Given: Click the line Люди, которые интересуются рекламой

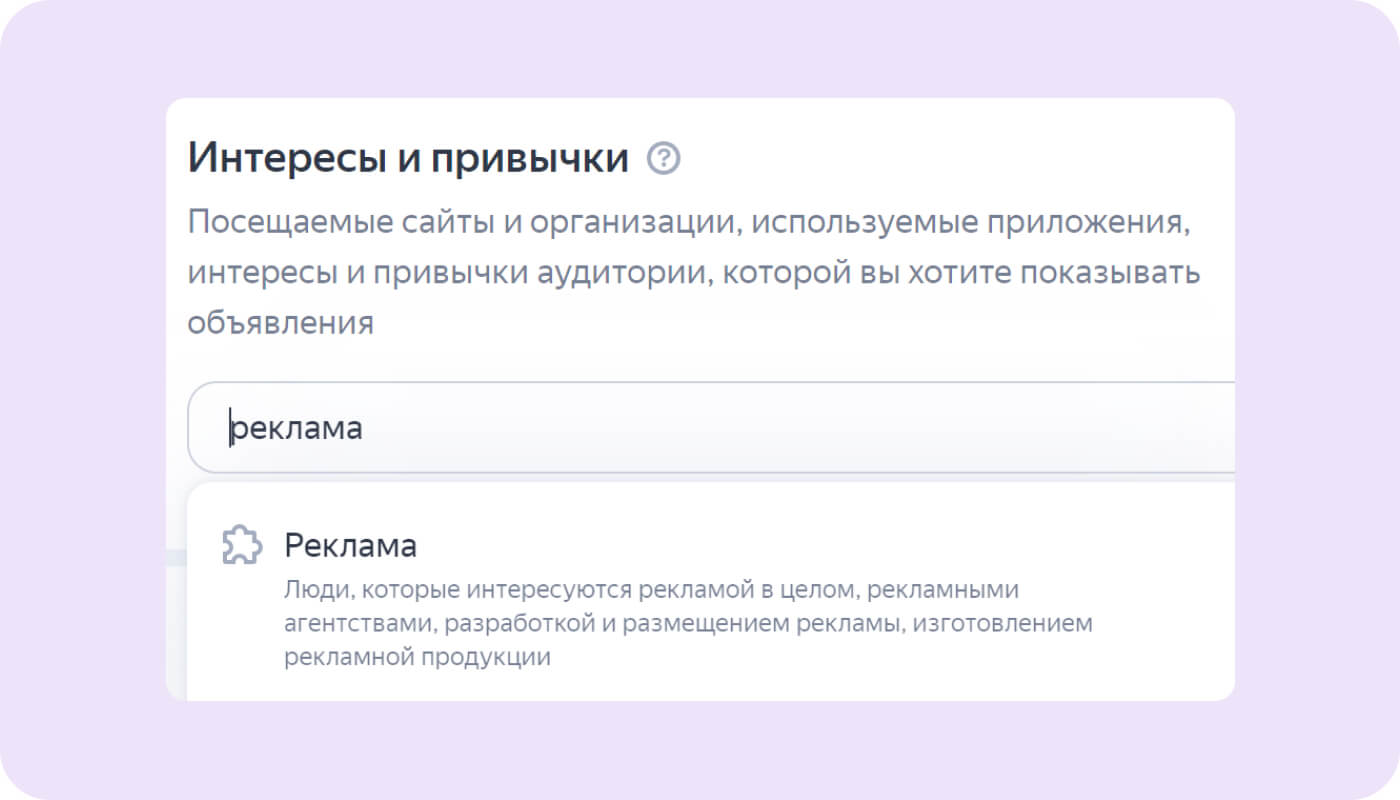Looking at the screenshot, I should (651, 590).
